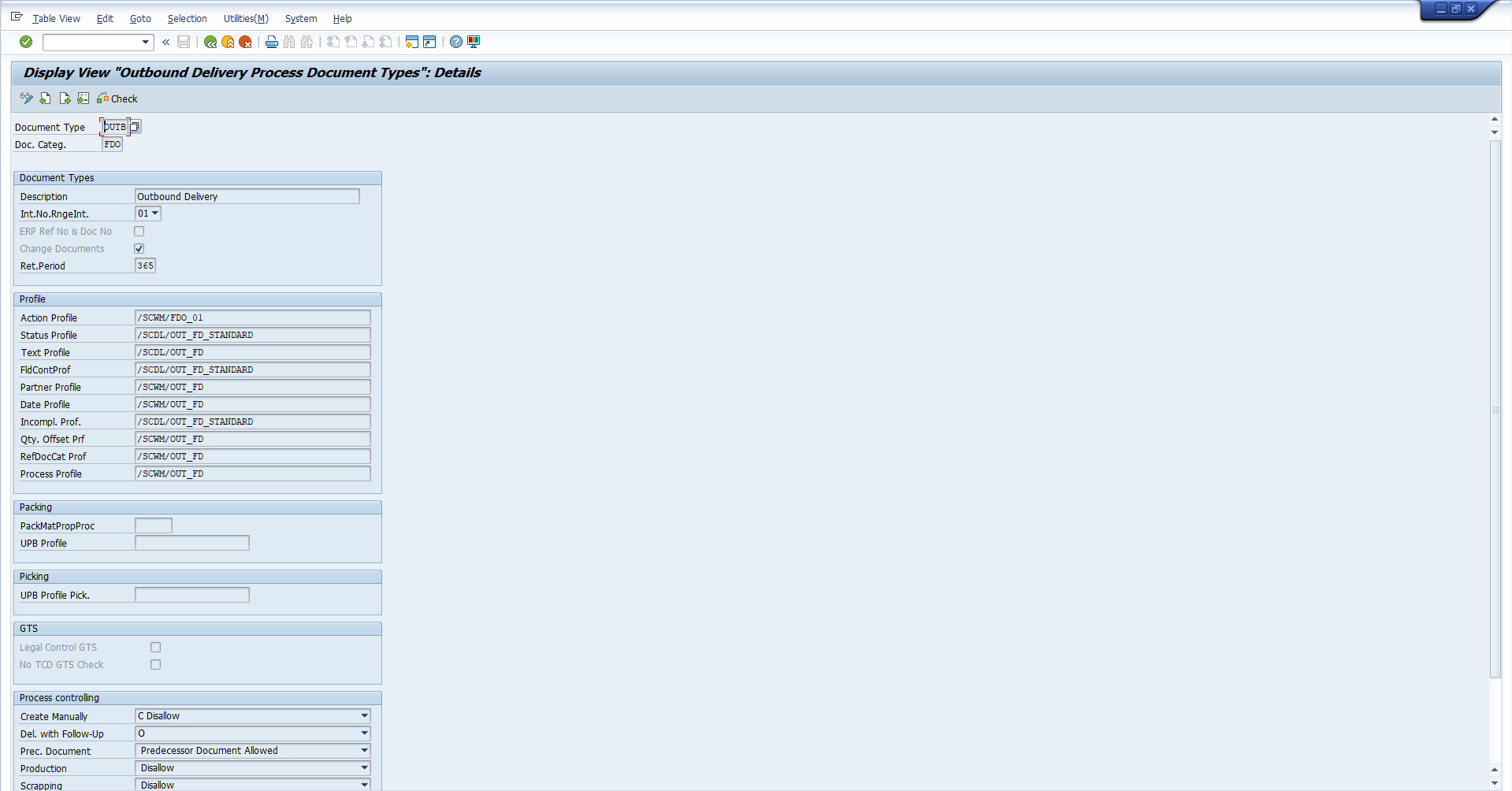
Task: Click the Find binoculars icon
Action: [x=289, y=42]
